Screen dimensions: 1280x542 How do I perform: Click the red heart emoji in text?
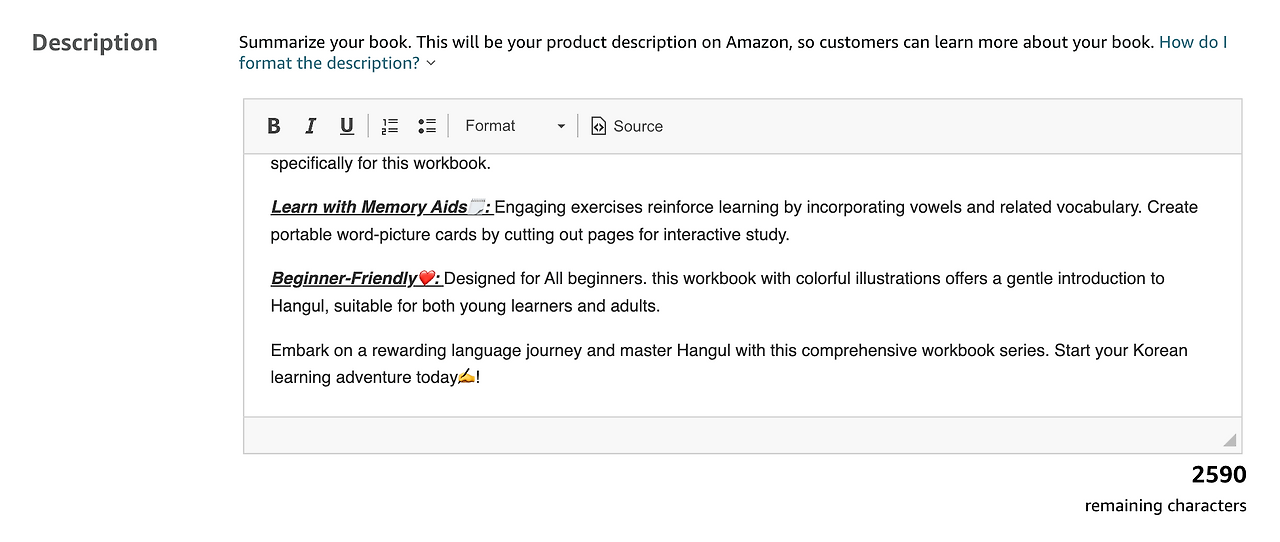pyautogui.click(x=427, y=278)
